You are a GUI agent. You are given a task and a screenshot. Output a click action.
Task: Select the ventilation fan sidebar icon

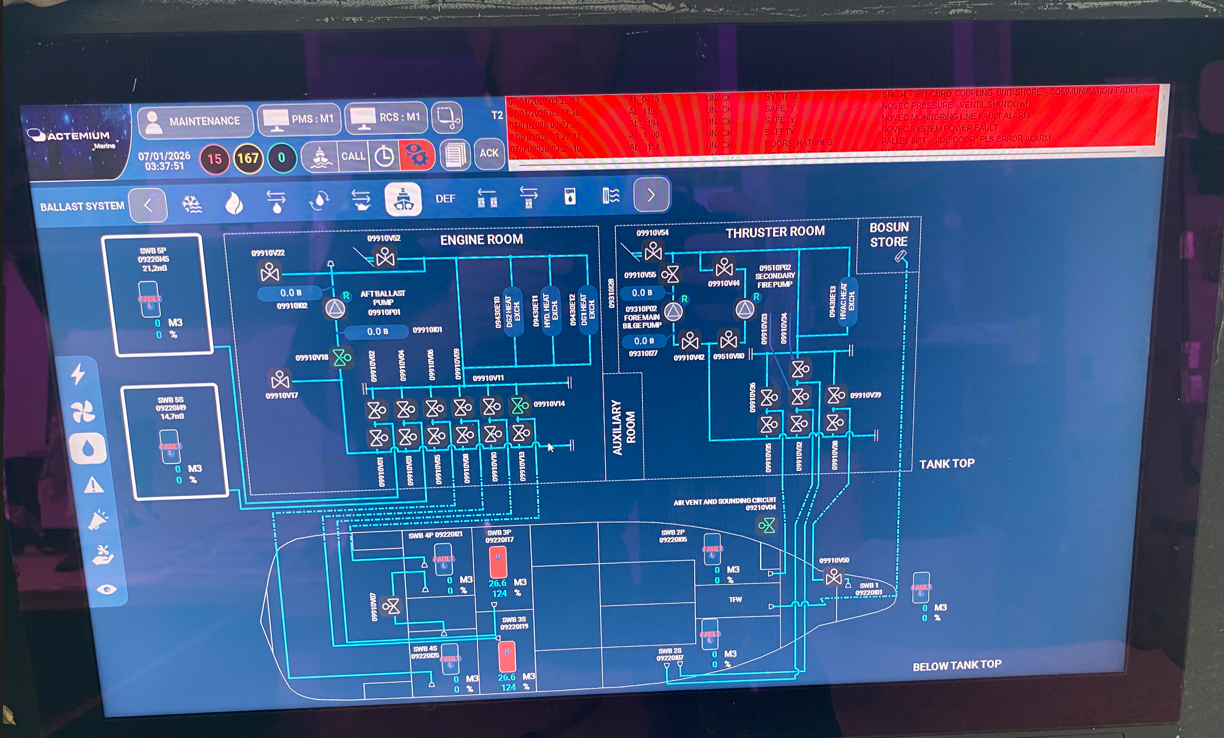tap(82, 411)
